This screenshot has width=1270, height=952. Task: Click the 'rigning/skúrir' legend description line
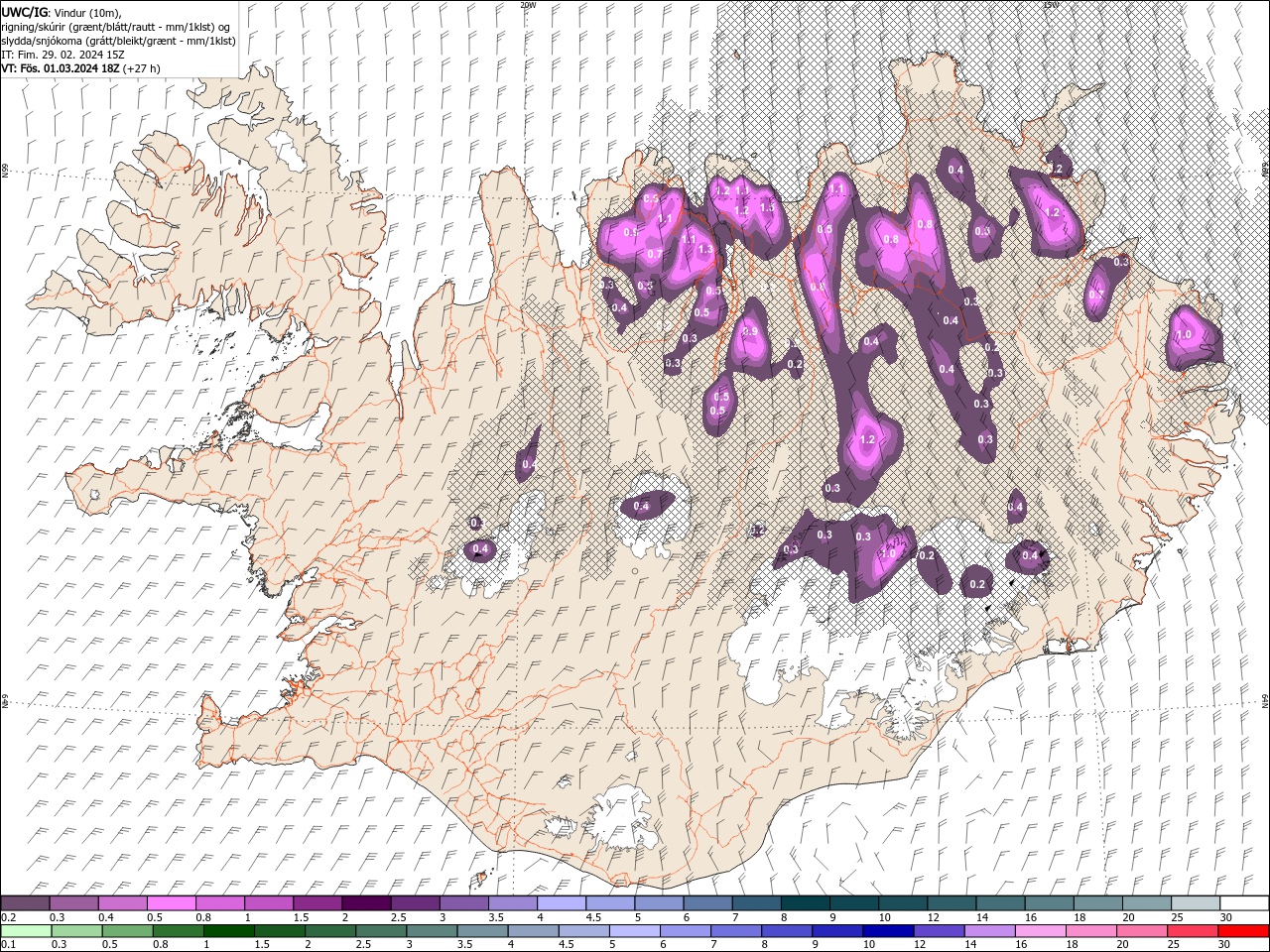[x=116, y=27]
